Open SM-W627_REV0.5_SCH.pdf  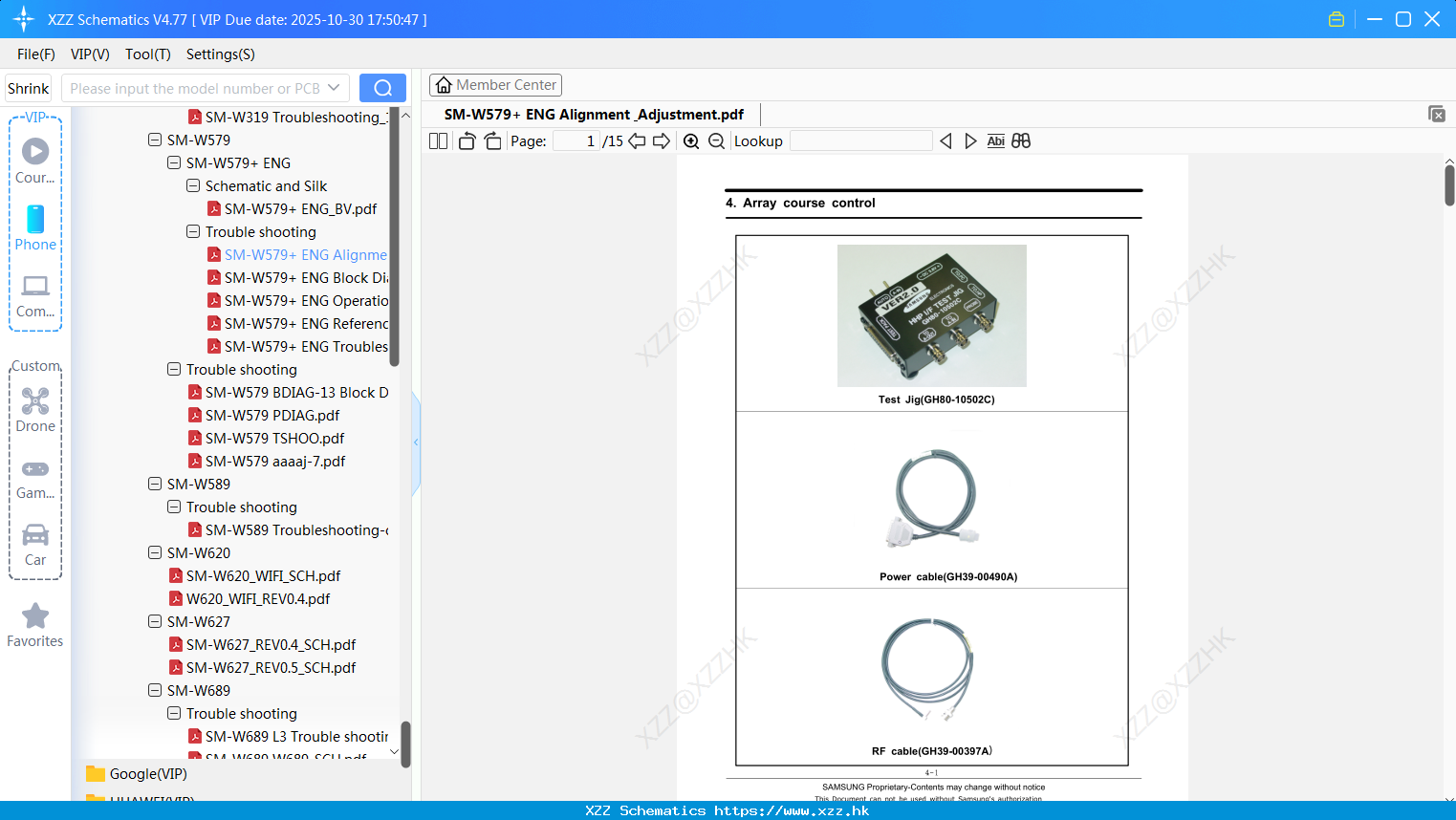point(271,667)
